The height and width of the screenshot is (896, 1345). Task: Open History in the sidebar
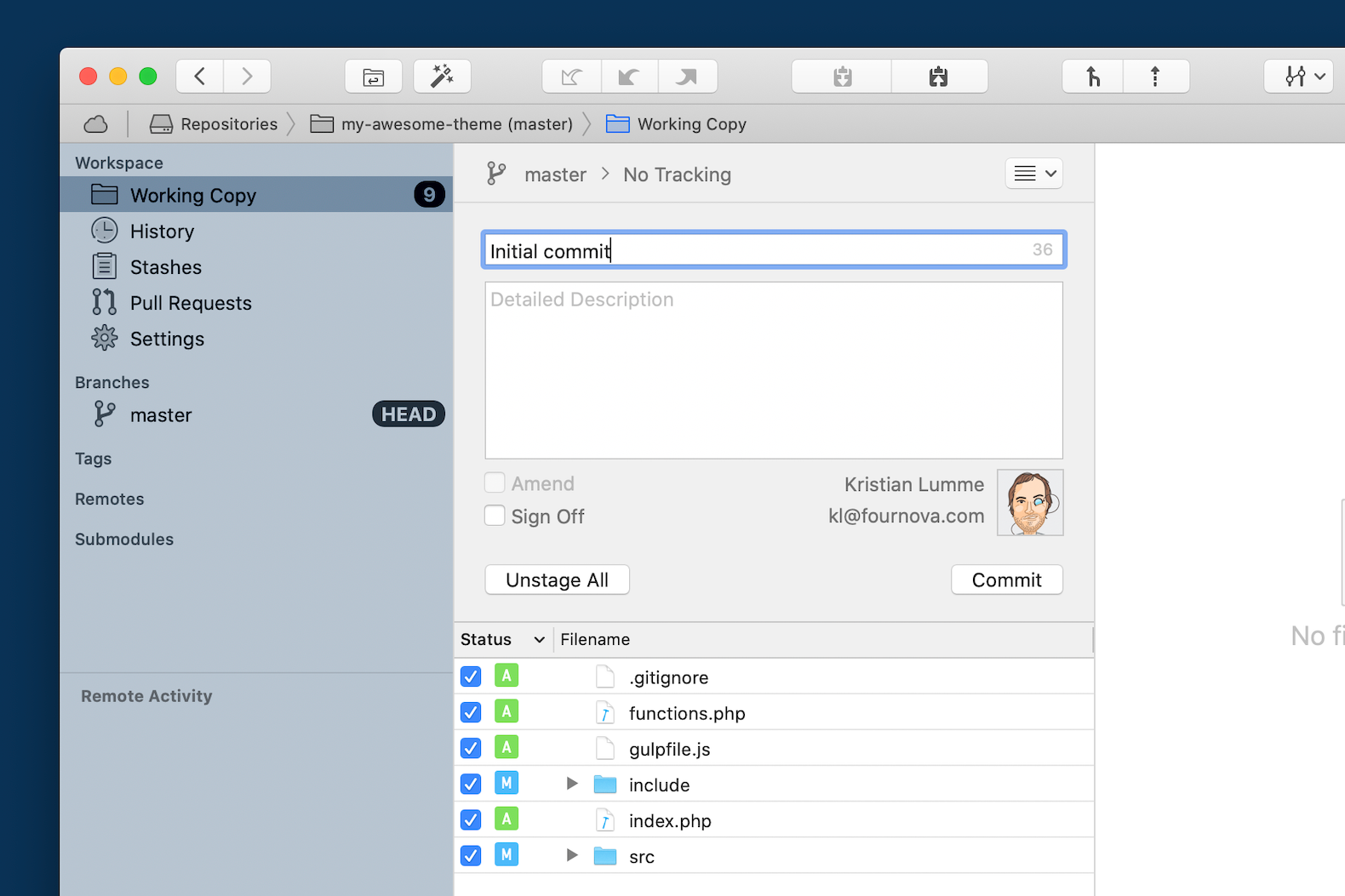coord(162,231)
